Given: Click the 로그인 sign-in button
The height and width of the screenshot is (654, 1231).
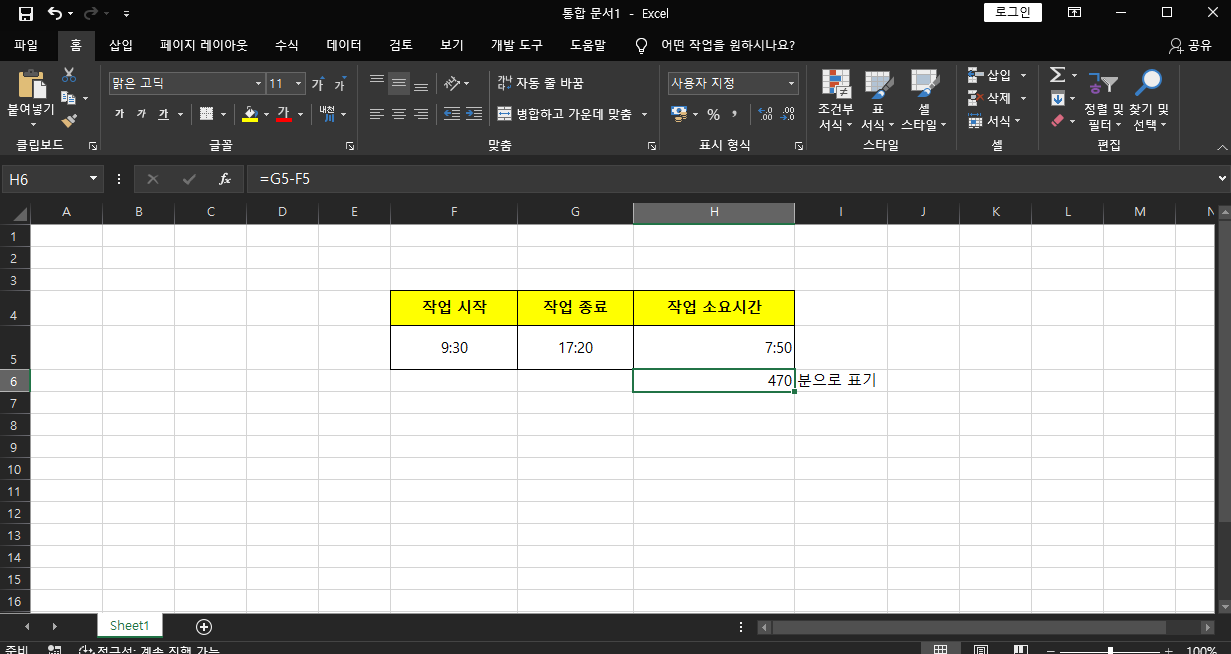Looking at the screenshot, I should click(x=1013, y=13).
